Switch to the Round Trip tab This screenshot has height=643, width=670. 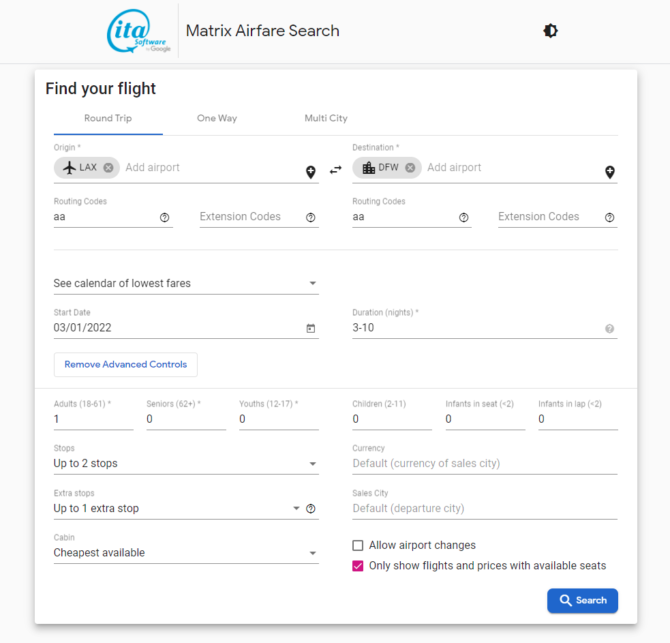(108, 118)
